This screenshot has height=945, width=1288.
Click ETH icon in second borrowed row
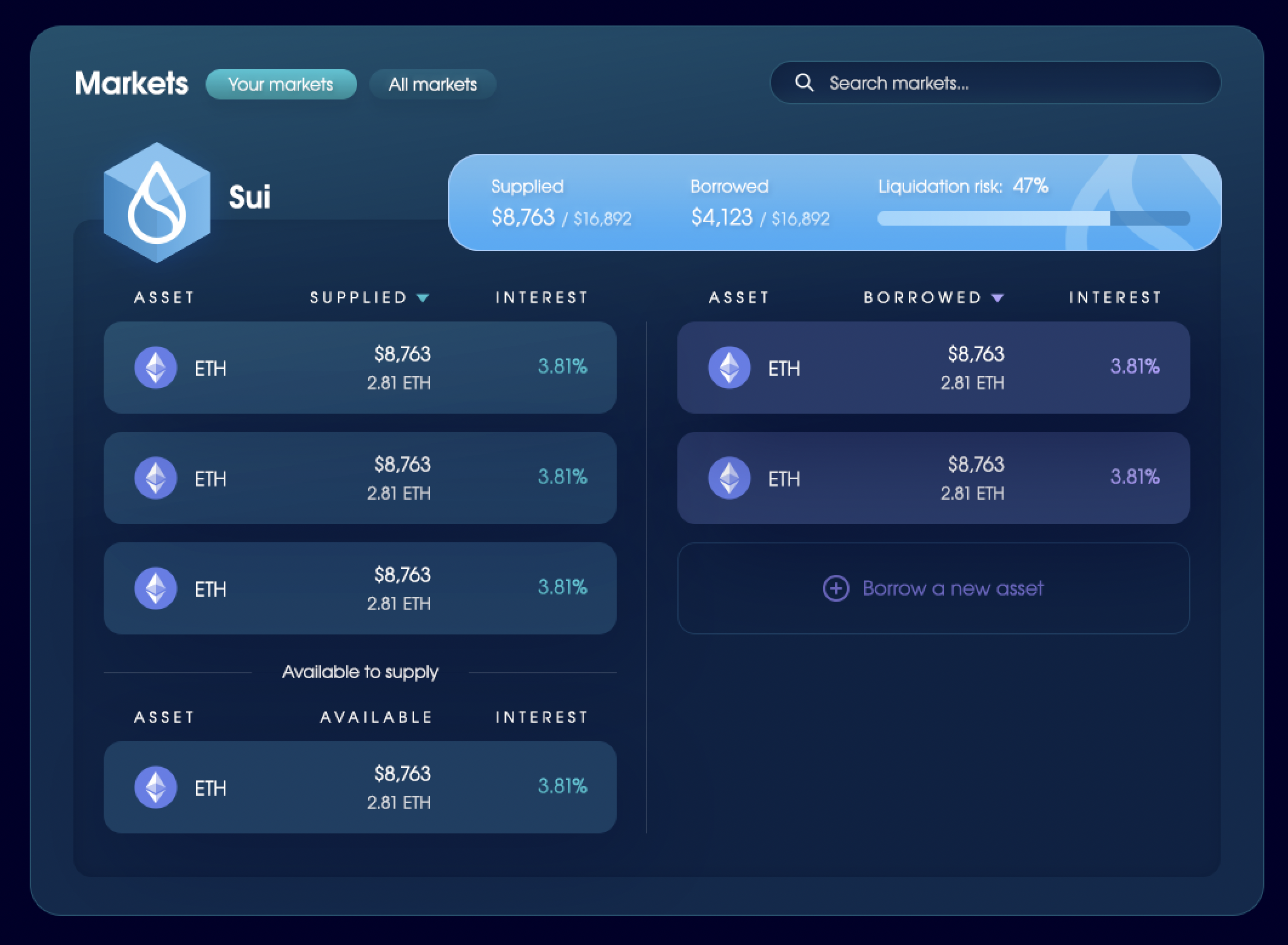(x=730, y=478)
